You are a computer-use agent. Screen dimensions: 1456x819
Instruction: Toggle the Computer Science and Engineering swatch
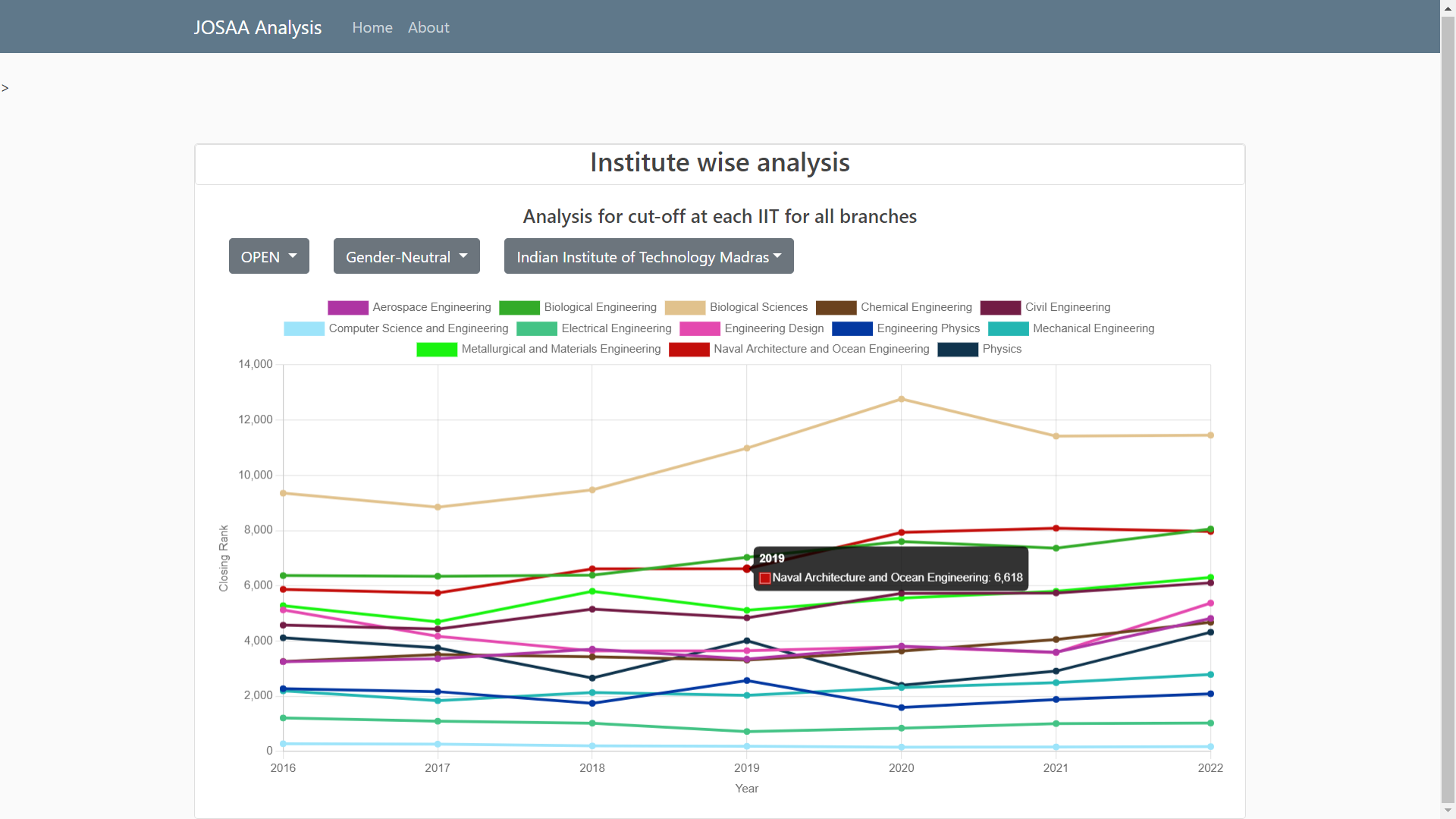[303, 328]
